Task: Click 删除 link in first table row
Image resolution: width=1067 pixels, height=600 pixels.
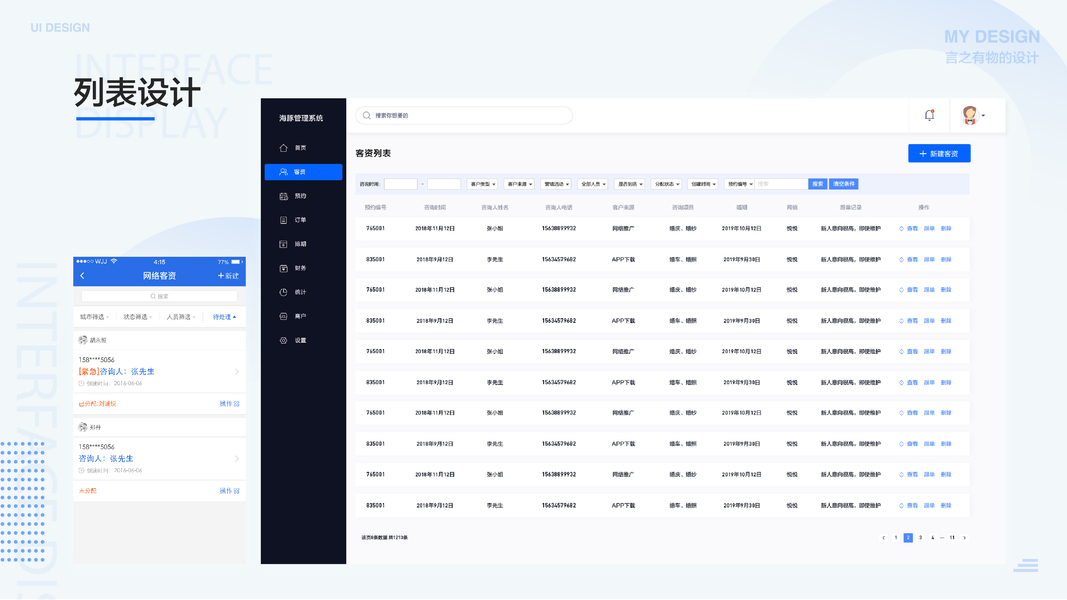Action: point(946,229)
